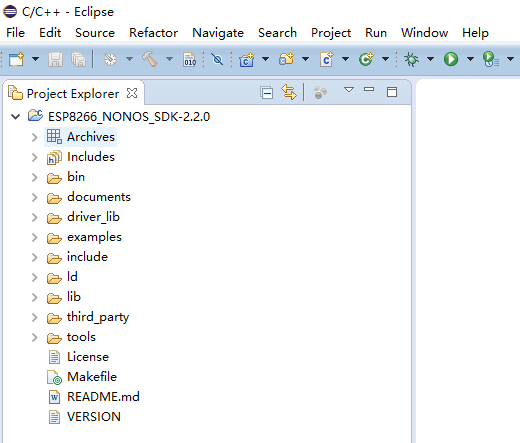
Task: Click the Debug bug icon
Action: pyautogui.click(x=411, y=59)
